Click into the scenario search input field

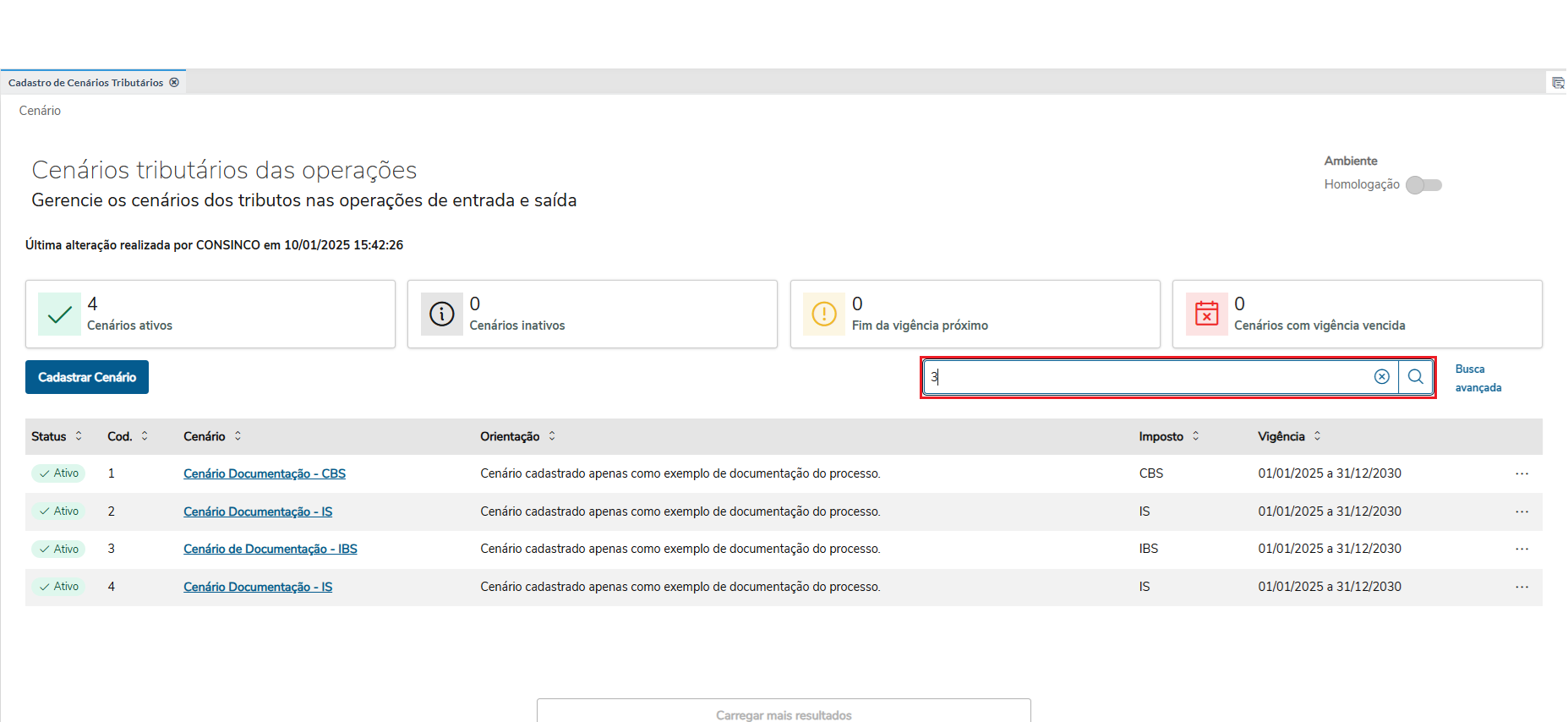[1150, 377]
